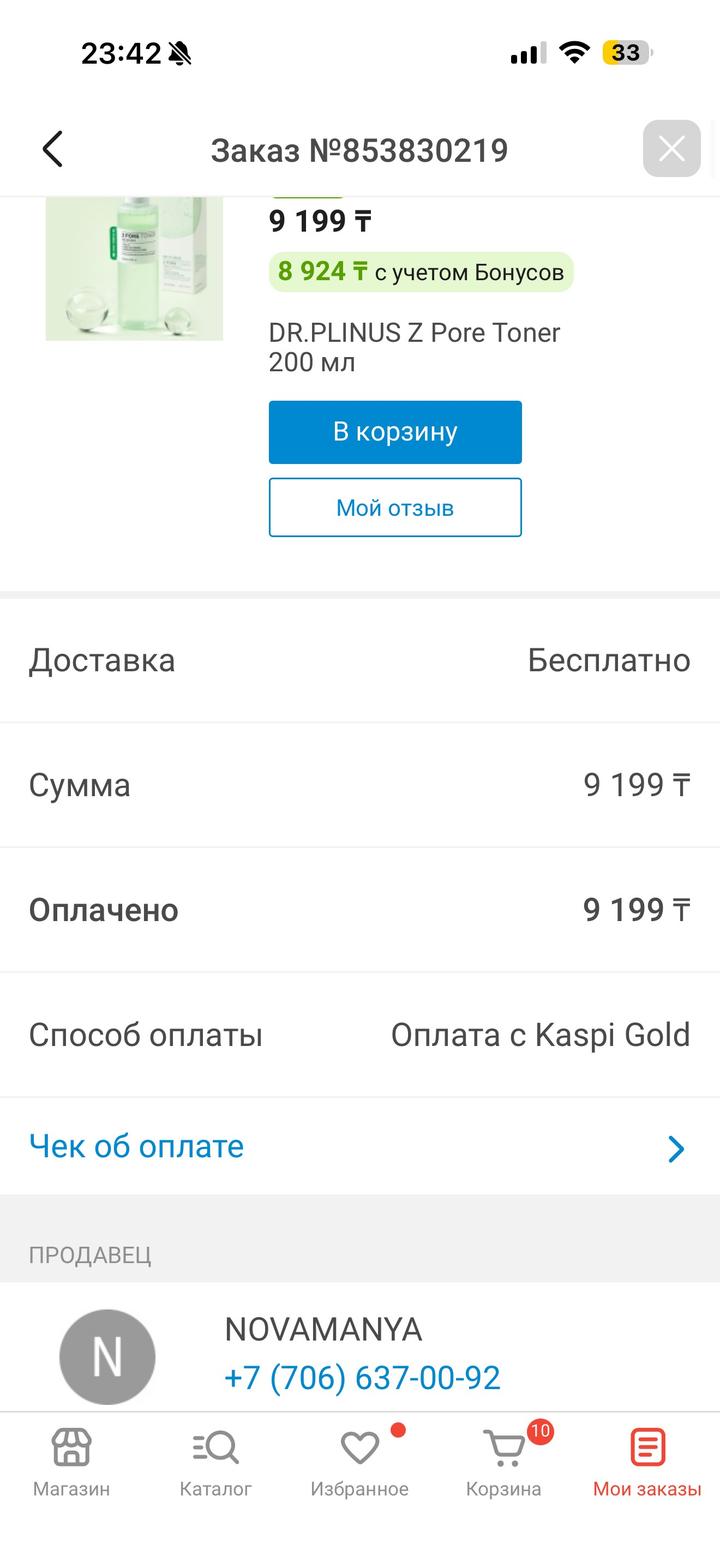Tap the 8 924 ₸ bonus price badge
The image size is (720, 1564).
pyautogui.click(x=420, y=272)
